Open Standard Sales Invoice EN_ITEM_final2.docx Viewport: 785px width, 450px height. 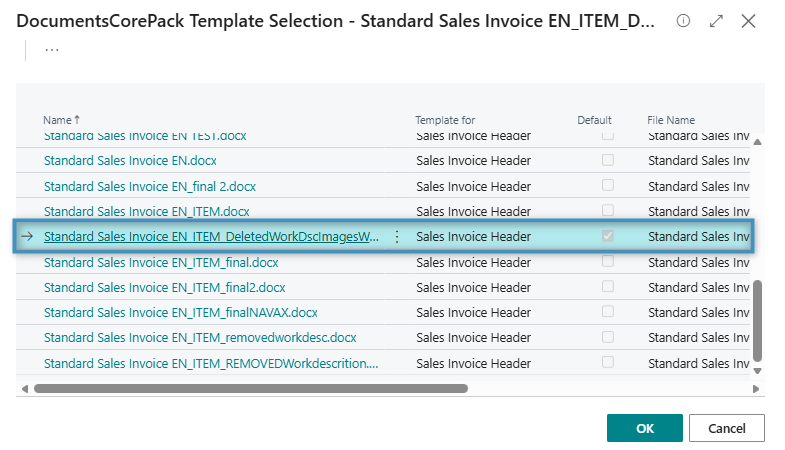pyautogui.click(x=165, y=288)
